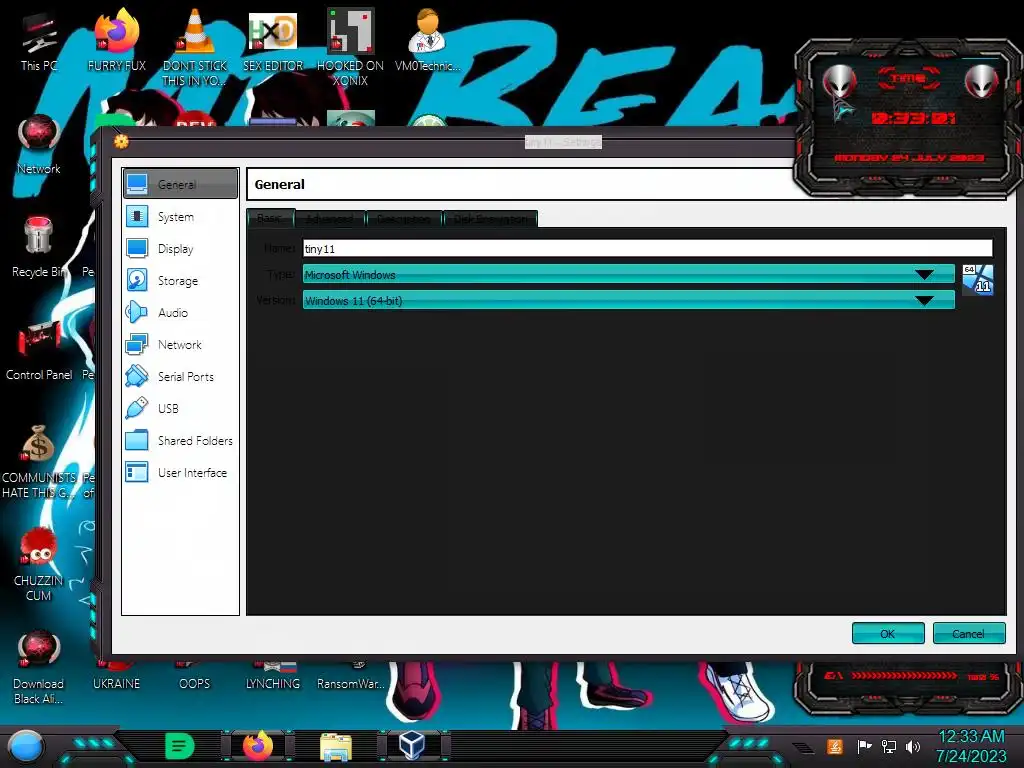
Task: Expand the Version dropdown showing Windows 11 (64-bit)
Action: 628,300
